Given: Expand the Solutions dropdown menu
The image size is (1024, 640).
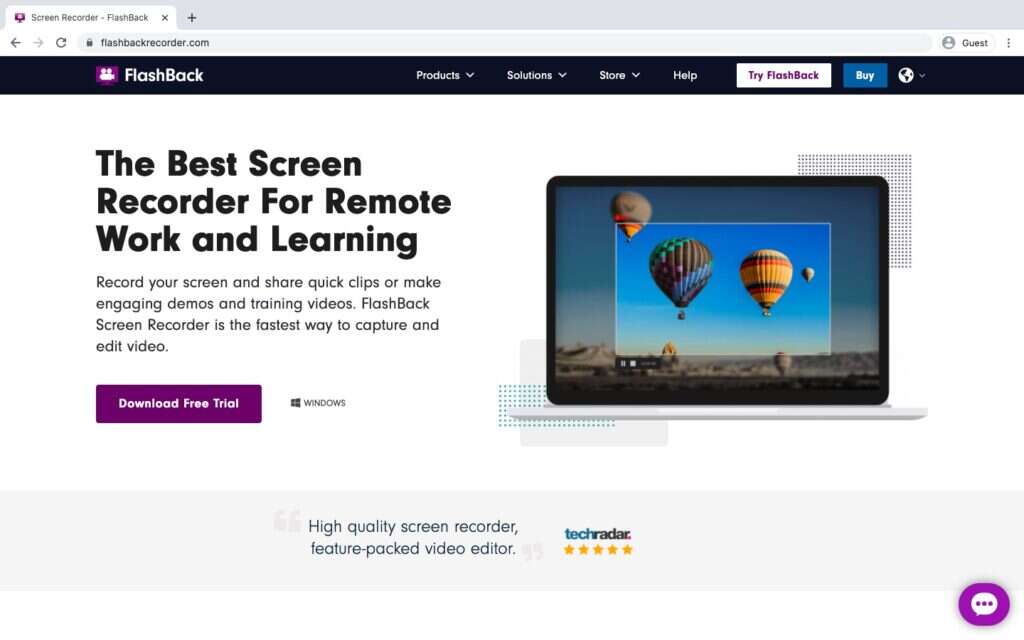Looking at the screenshot, I should pyautogui.click(x=536, y=75).
